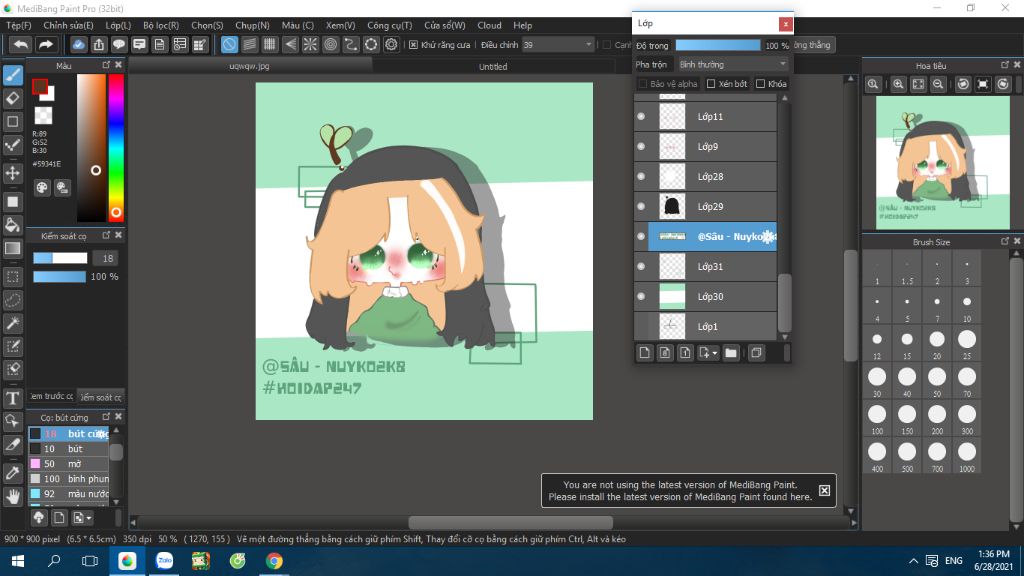Select the Lasso tool
The height and width of the screenshot is (576, 1024).
[x=13, y=300]
